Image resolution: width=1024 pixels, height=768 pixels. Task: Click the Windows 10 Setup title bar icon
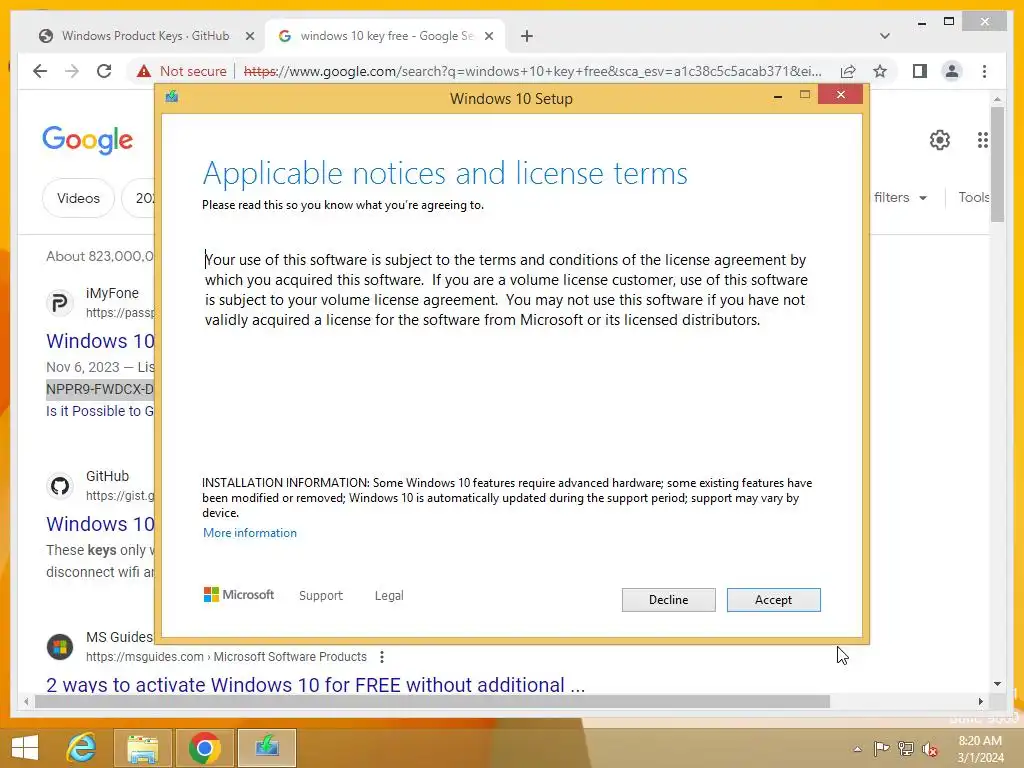[x=172, y=97]
